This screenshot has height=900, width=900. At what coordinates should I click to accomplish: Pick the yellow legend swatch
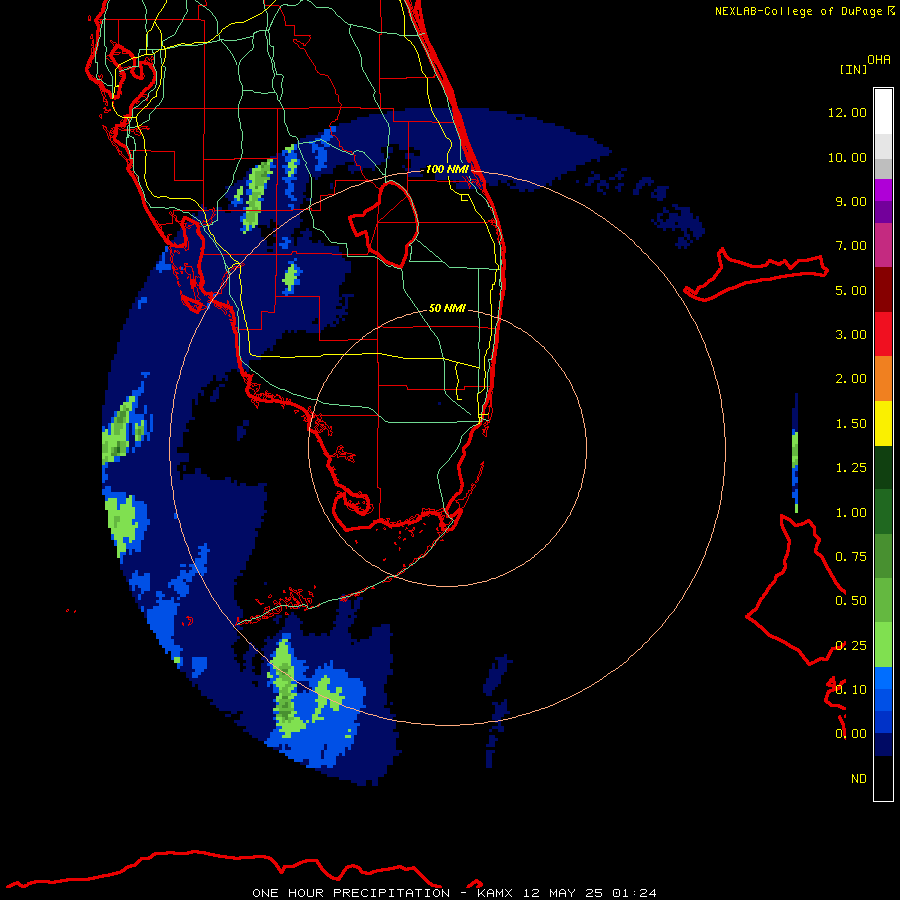883,424
